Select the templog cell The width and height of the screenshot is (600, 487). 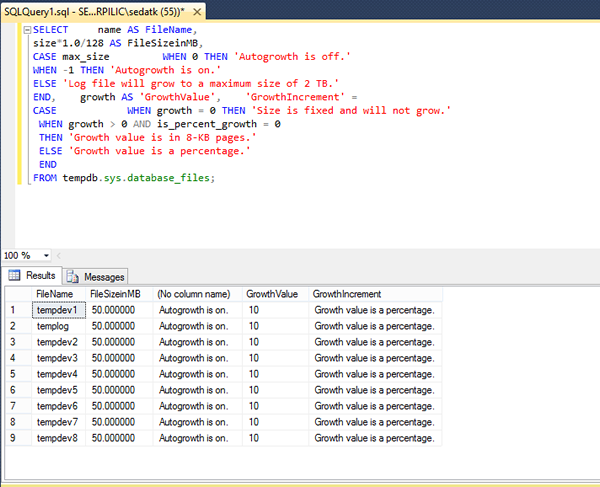59,326
